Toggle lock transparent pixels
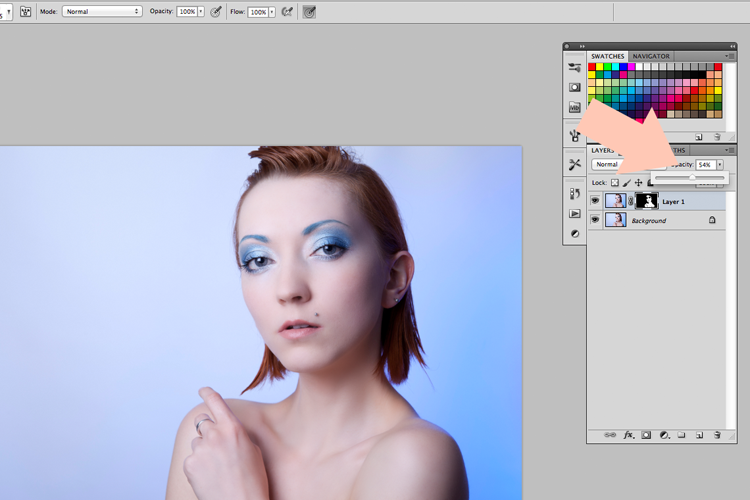The width and height of the screenshot is (750, 500). coord(615,183)
